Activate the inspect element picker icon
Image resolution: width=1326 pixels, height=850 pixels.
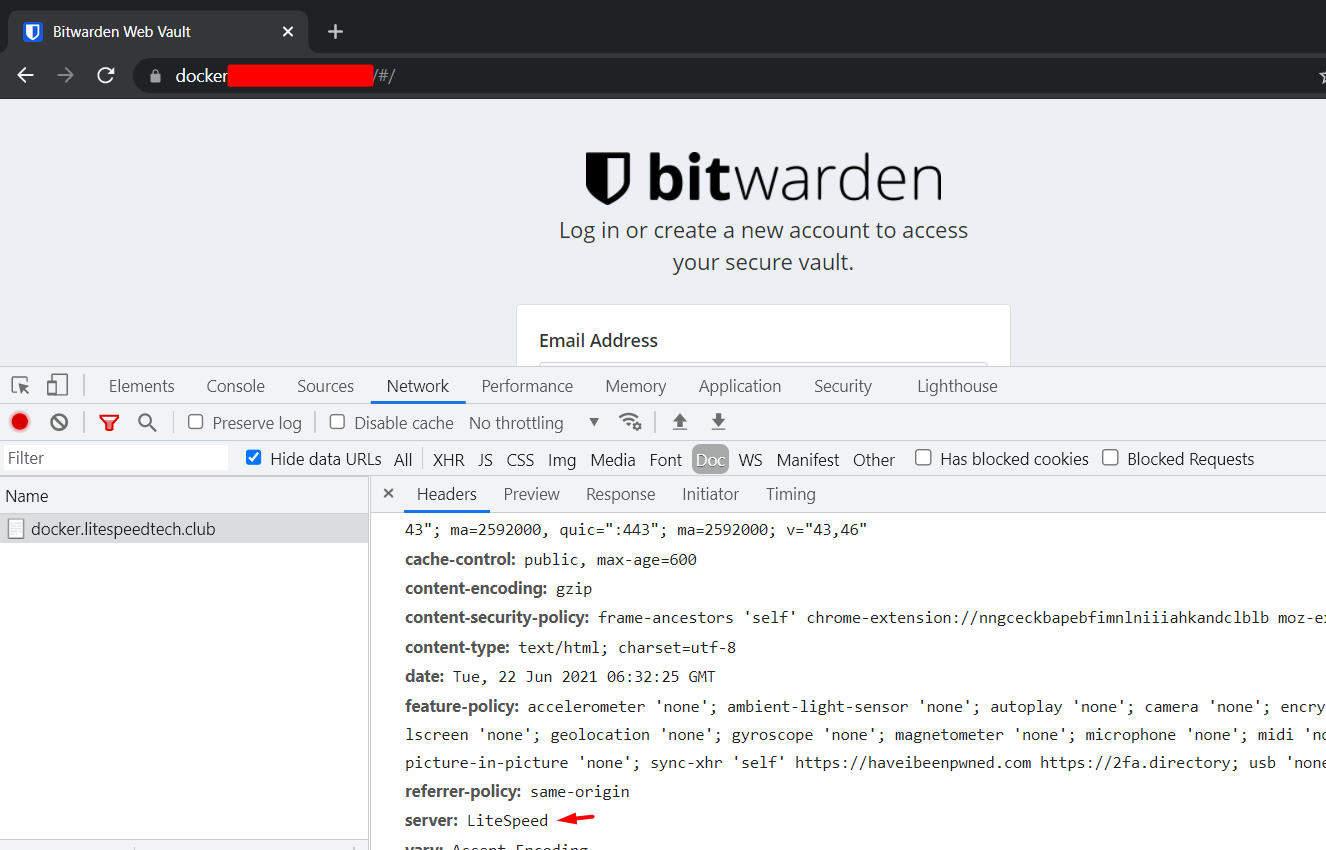point(21,386)
